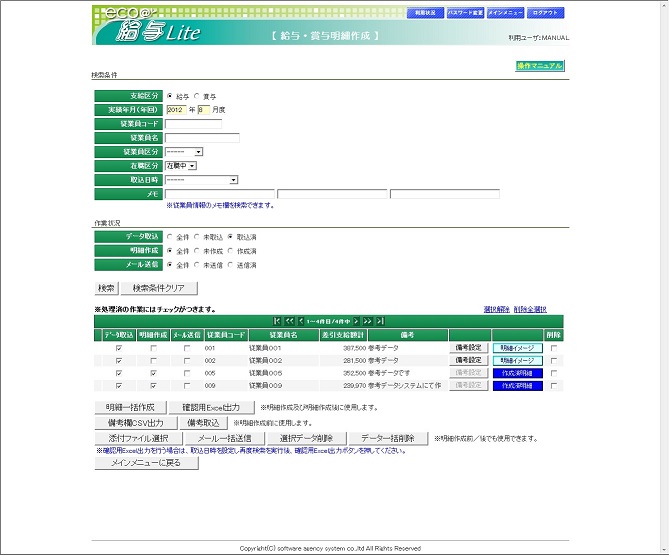The width and height of the screenshot is (669, 555).
Task: Open 作成済明細 for employee 005
Action: click(518, 373)
